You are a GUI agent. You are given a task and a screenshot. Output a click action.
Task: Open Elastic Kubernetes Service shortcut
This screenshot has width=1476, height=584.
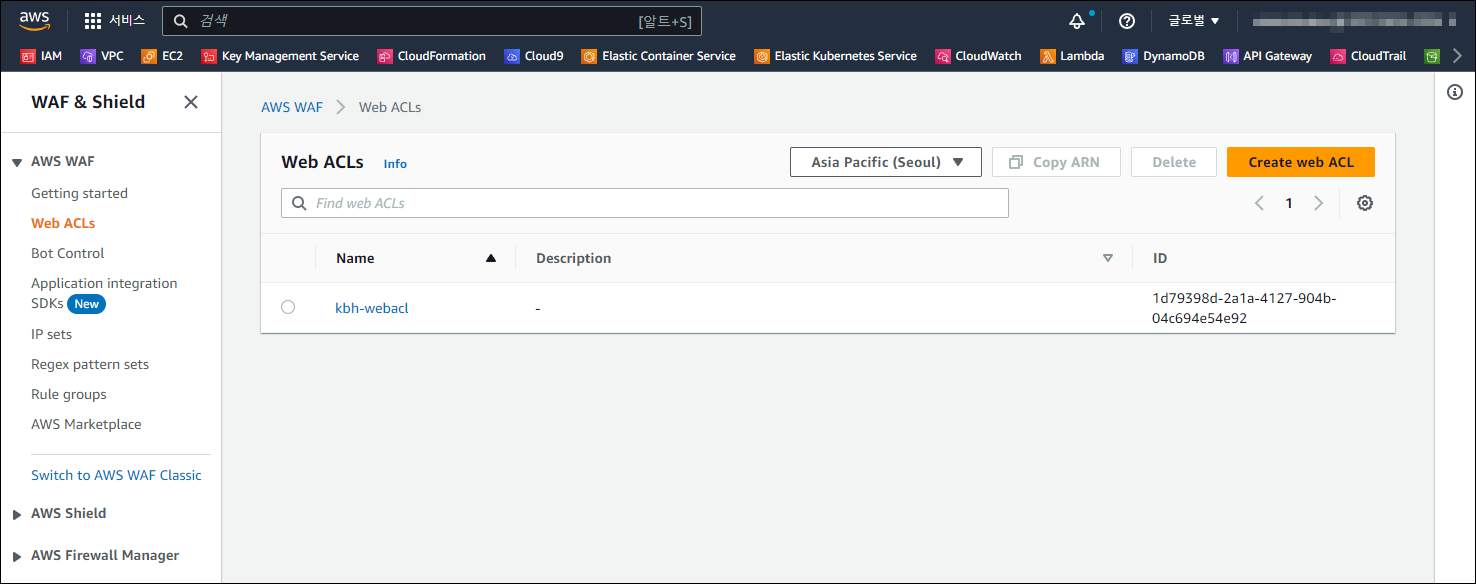tap(836, 56)
